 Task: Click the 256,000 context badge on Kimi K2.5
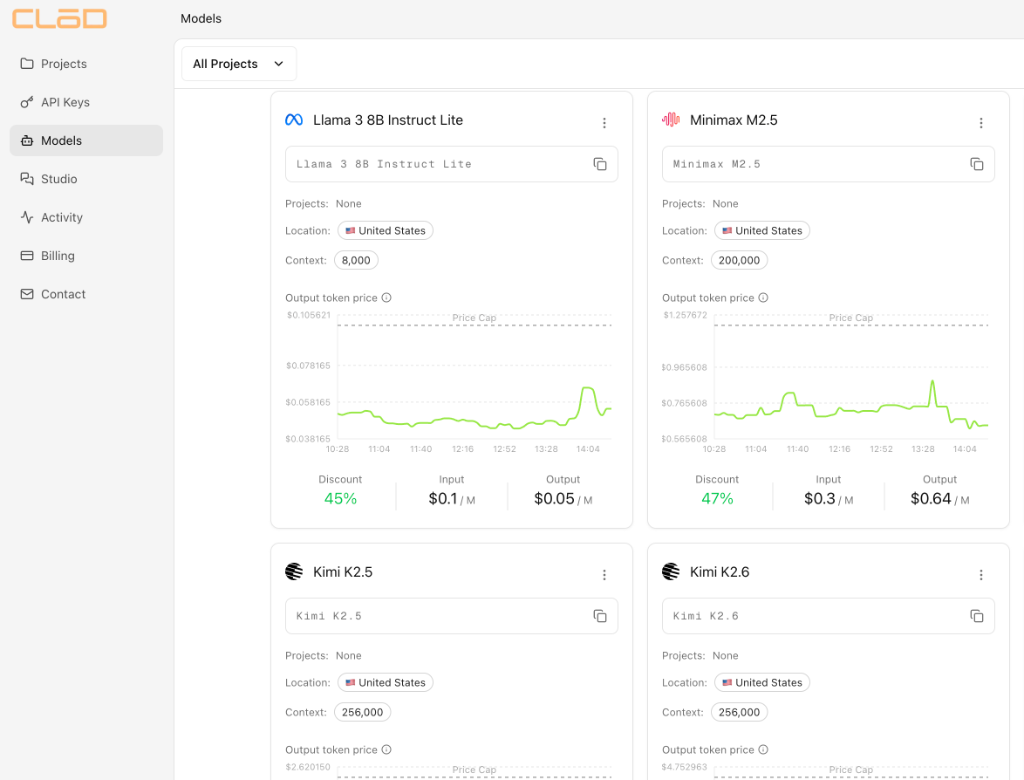click(362, 712)
